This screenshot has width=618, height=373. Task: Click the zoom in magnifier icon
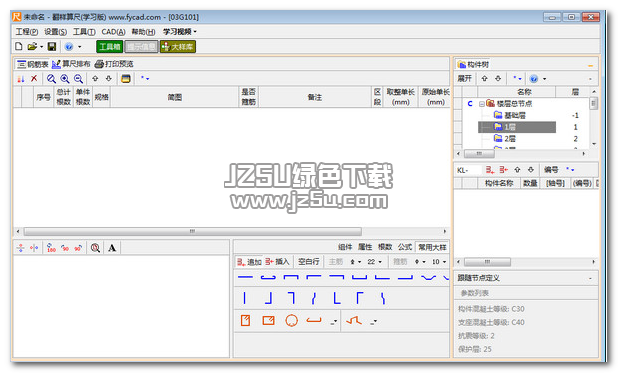[65, 79]
